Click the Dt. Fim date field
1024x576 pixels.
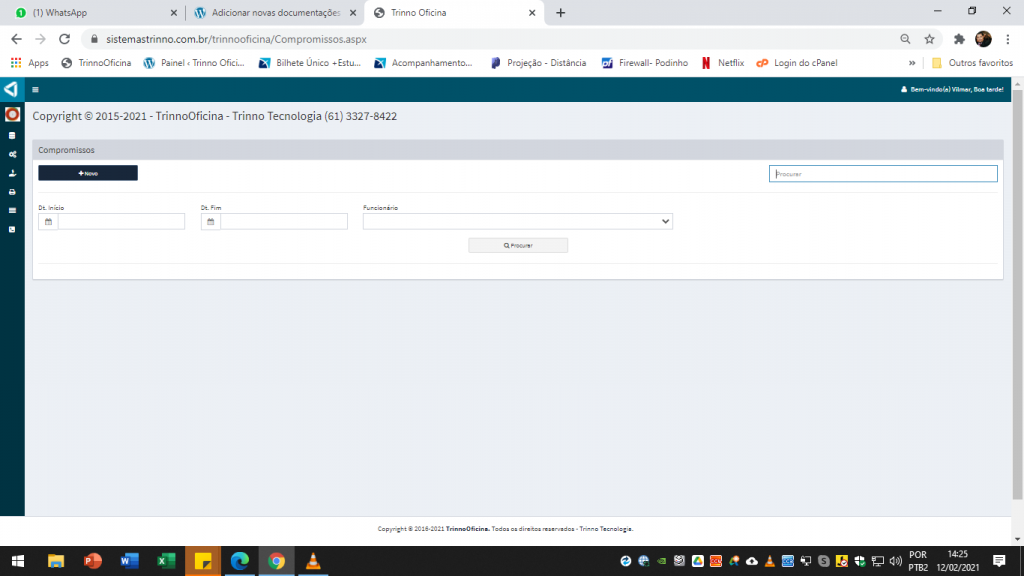click(x=284, y=221)
